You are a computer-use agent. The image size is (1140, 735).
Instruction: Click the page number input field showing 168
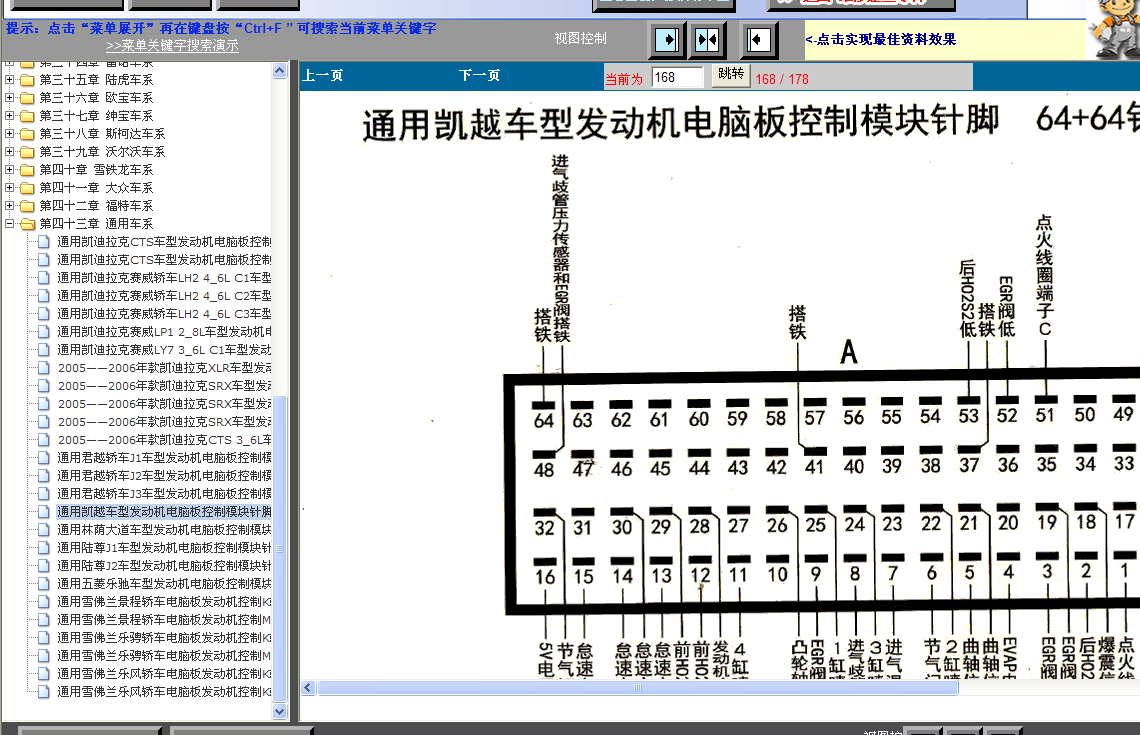(678, 77)
